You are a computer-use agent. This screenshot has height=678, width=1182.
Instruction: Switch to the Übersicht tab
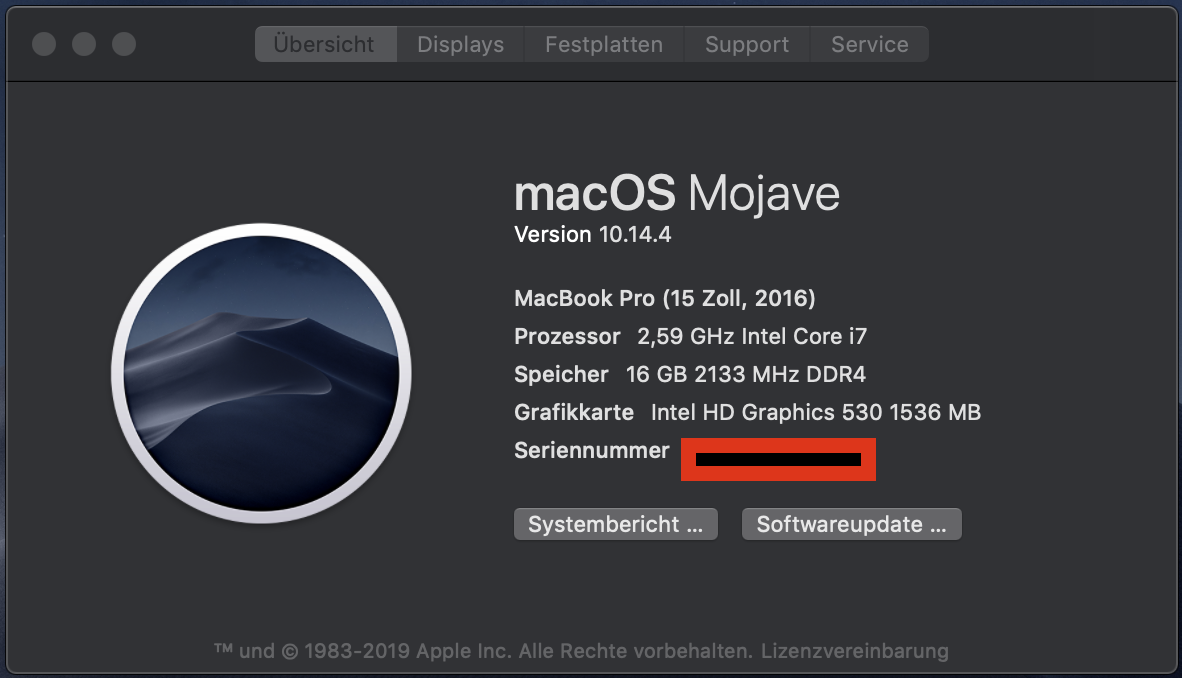point(324,45)
